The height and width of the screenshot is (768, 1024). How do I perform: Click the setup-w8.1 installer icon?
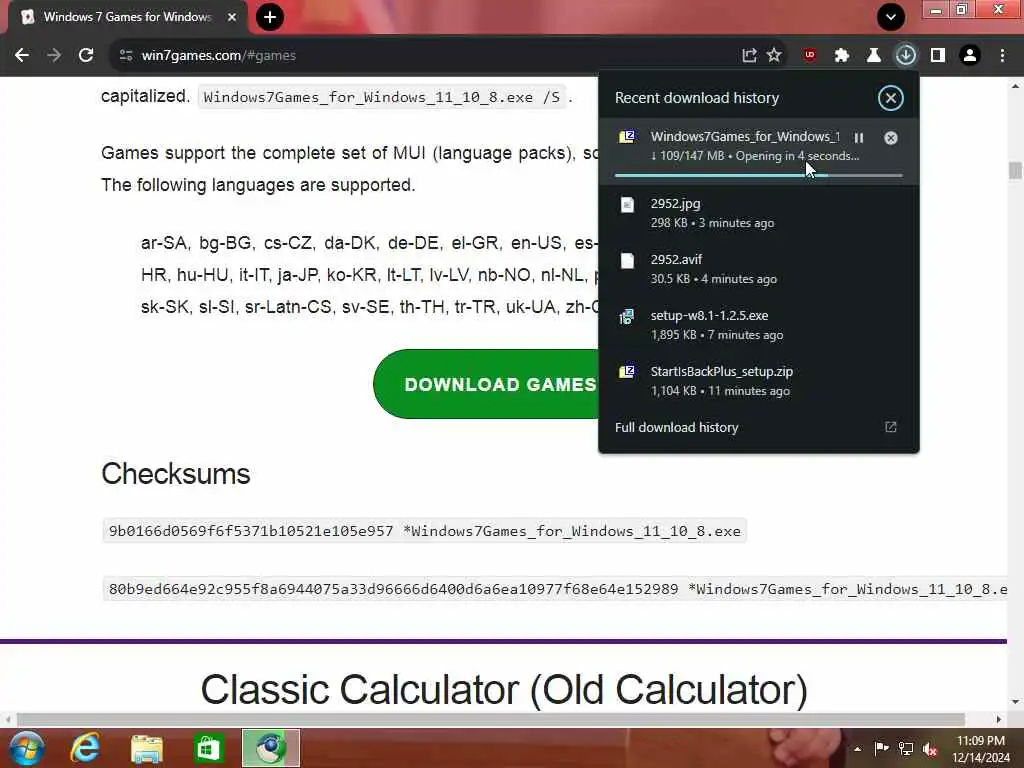pos(627,317)
